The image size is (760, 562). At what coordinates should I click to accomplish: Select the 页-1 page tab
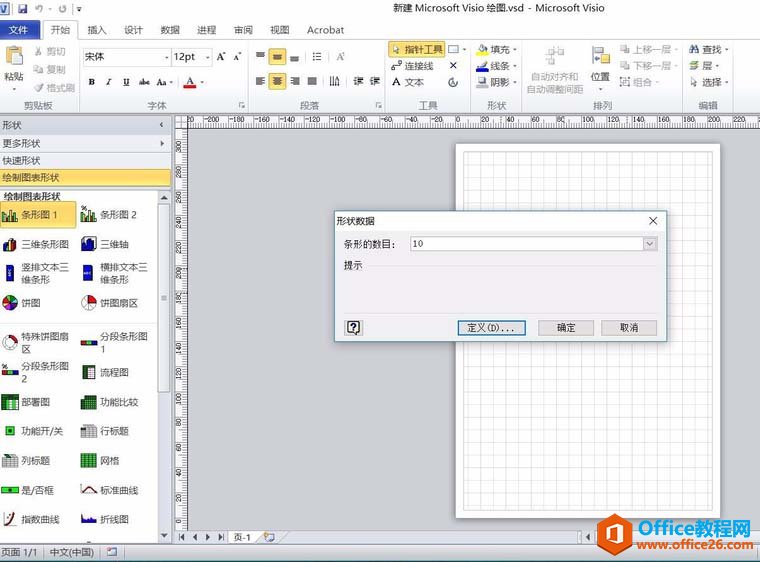click(242, 537)
